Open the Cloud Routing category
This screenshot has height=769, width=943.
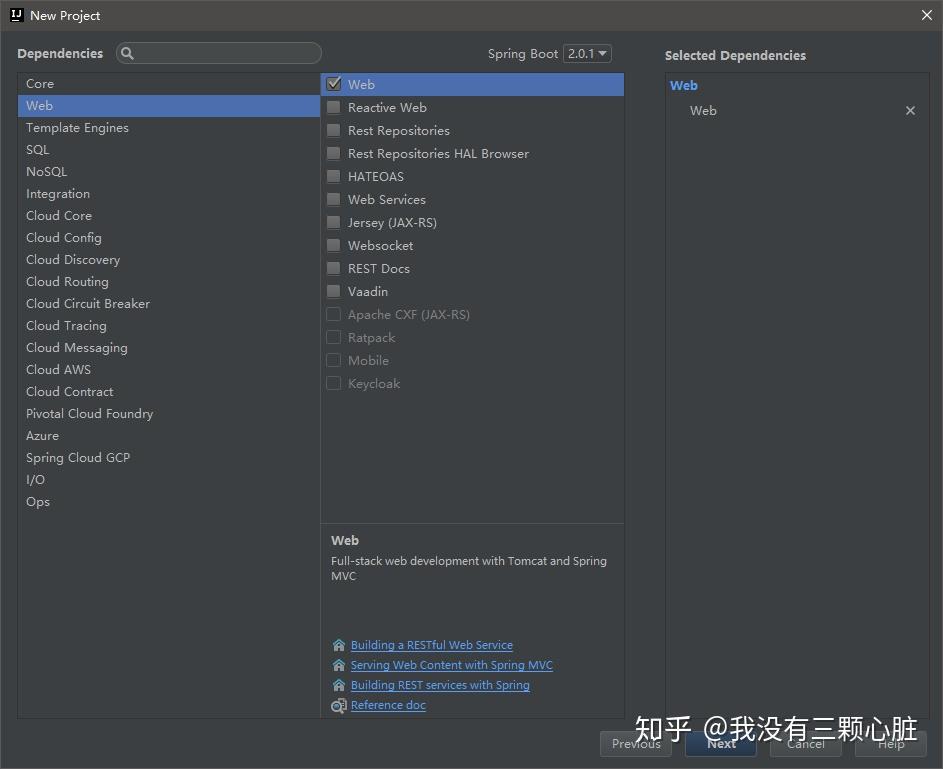169,281
